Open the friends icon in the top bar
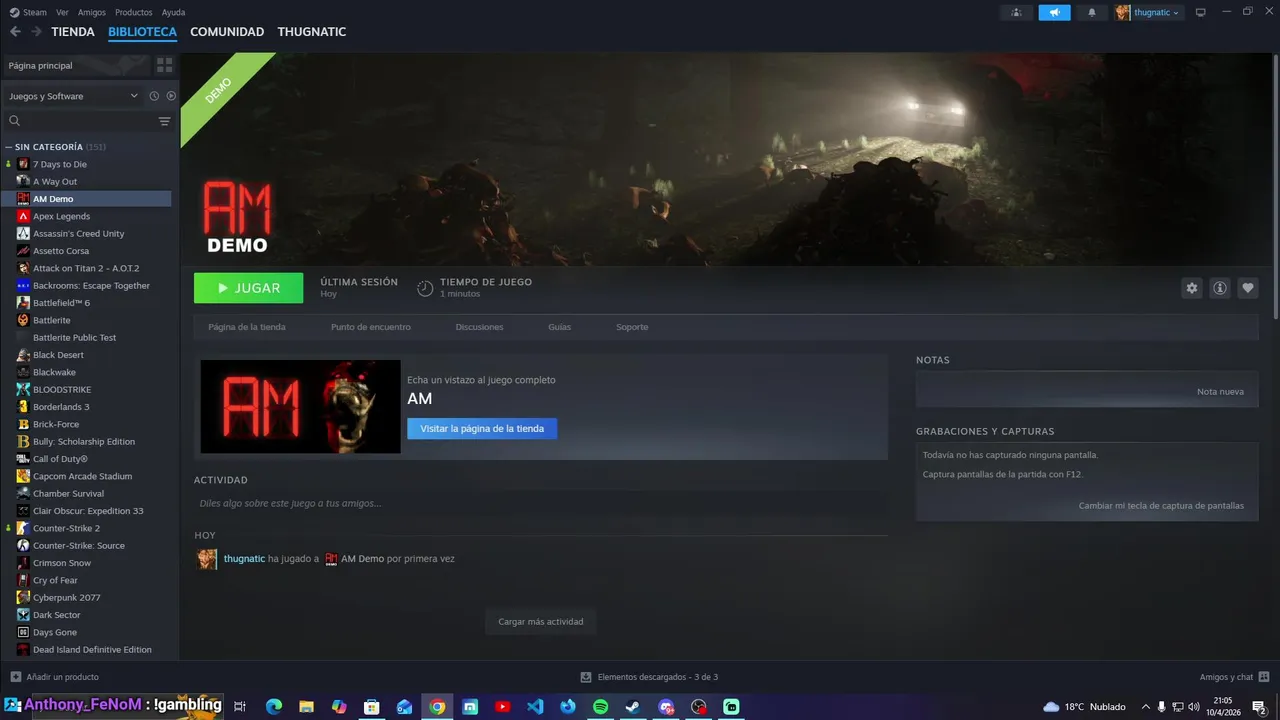1280x720 pixels. pos(1016,12)
